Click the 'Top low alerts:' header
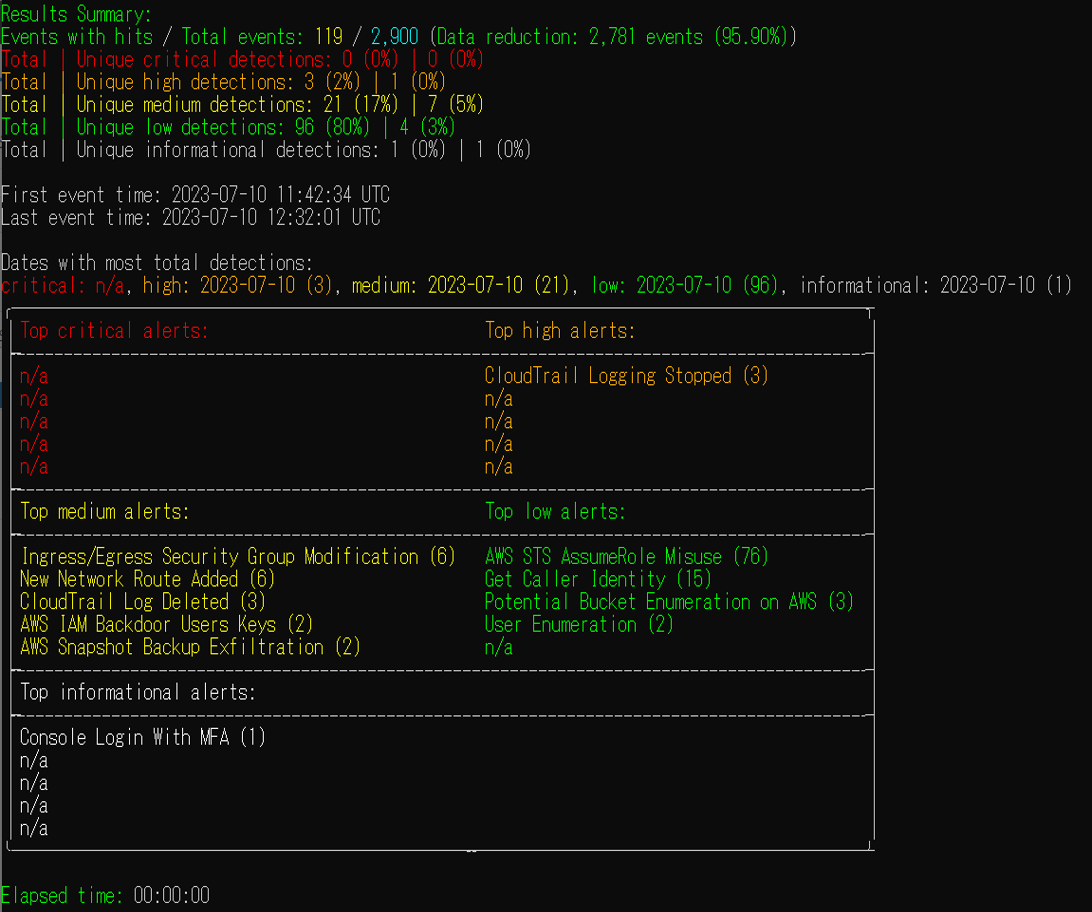Screen dimensions: 1092x912 point(555,512)
